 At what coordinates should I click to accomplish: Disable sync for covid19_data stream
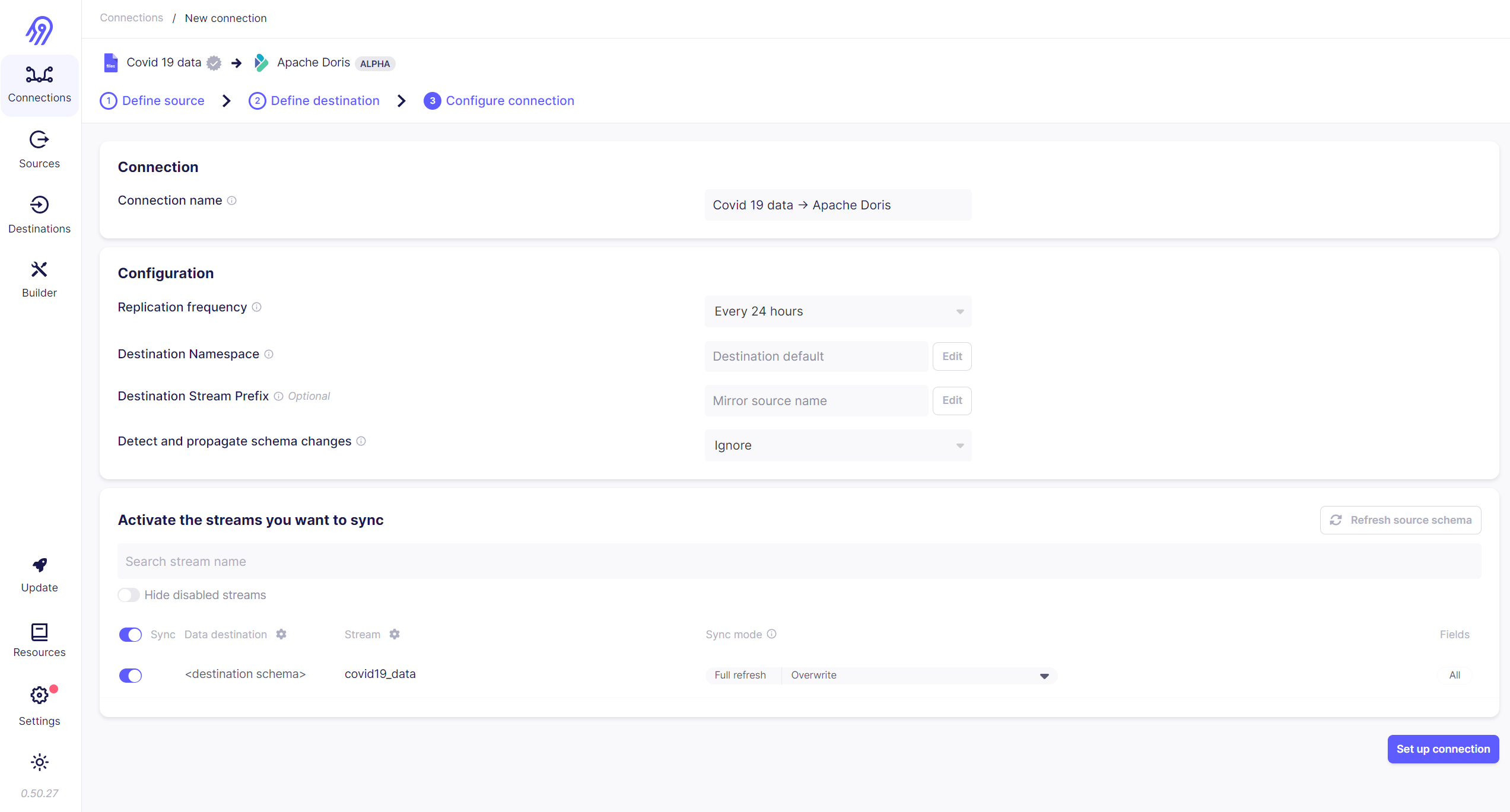131,676
